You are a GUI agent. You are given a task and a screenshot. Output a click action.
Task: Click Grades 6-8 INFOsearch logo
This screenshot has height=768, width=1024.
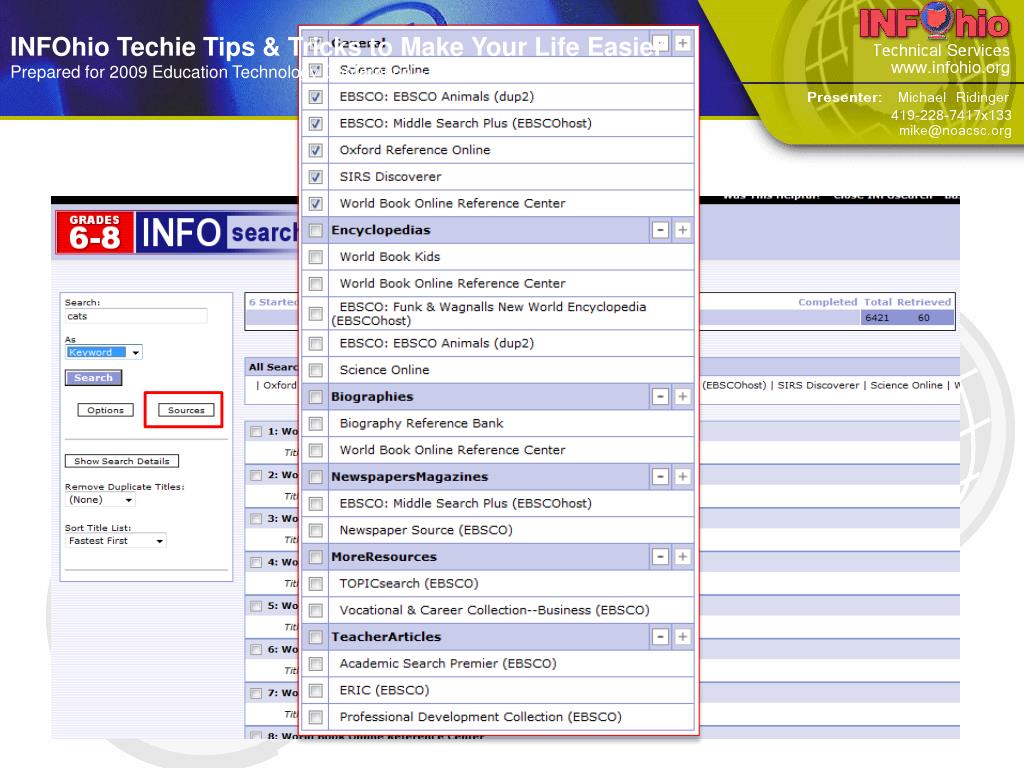click(x=176, y=232)
